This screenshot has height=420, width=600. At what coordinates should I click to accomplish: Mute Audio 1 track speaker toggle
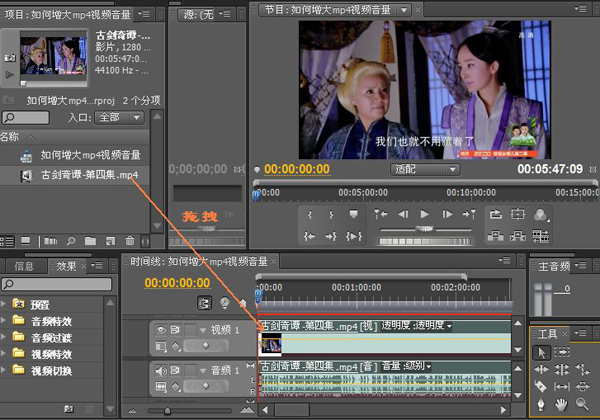pyautogui.click(x=161, y=370)
